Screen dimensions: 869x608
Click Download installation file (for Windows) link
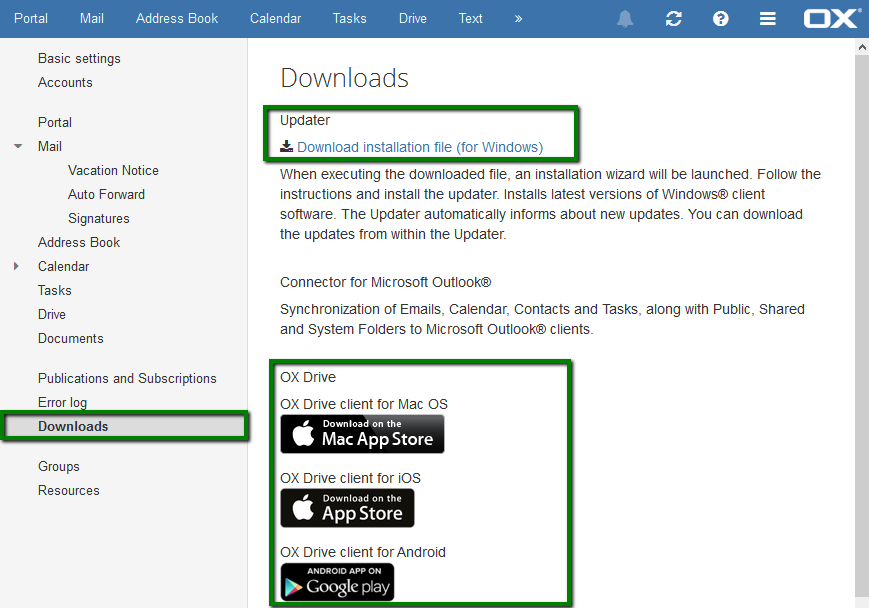pyautogui.click(x=420, y=147)
